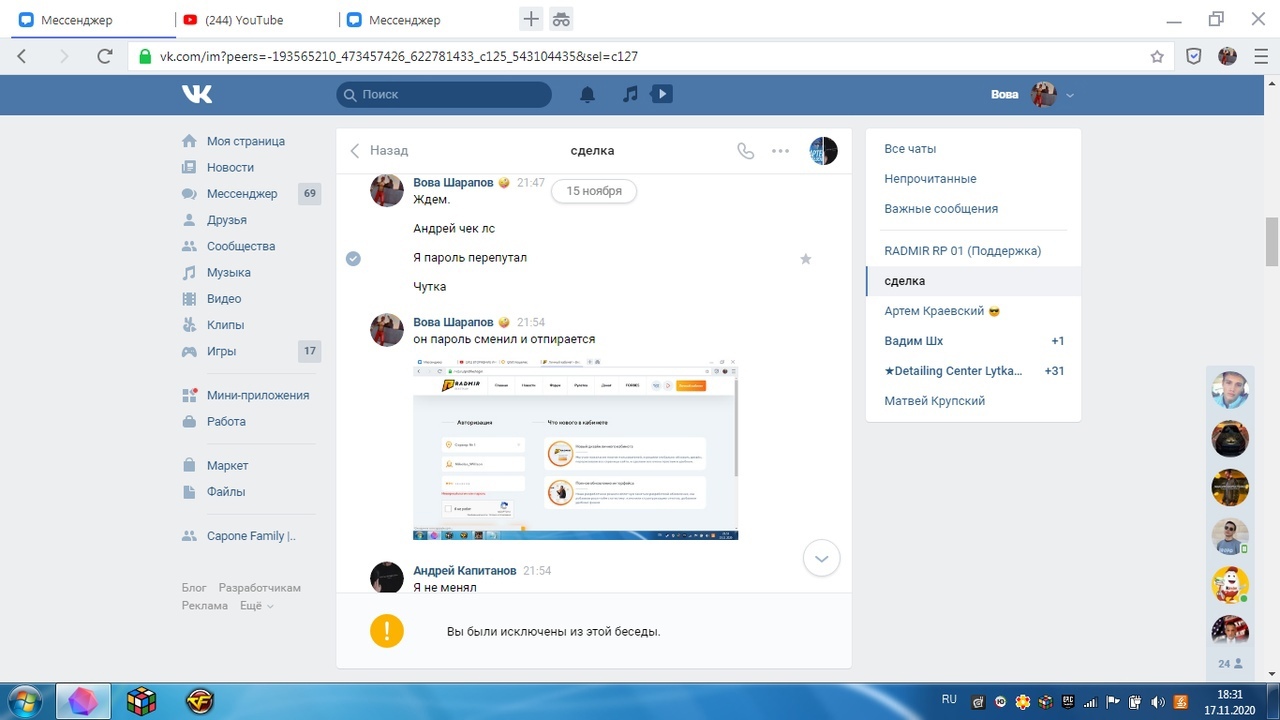Open the 'Вадим Шх' conversation
1280x720 pixels.
point(914,341)
